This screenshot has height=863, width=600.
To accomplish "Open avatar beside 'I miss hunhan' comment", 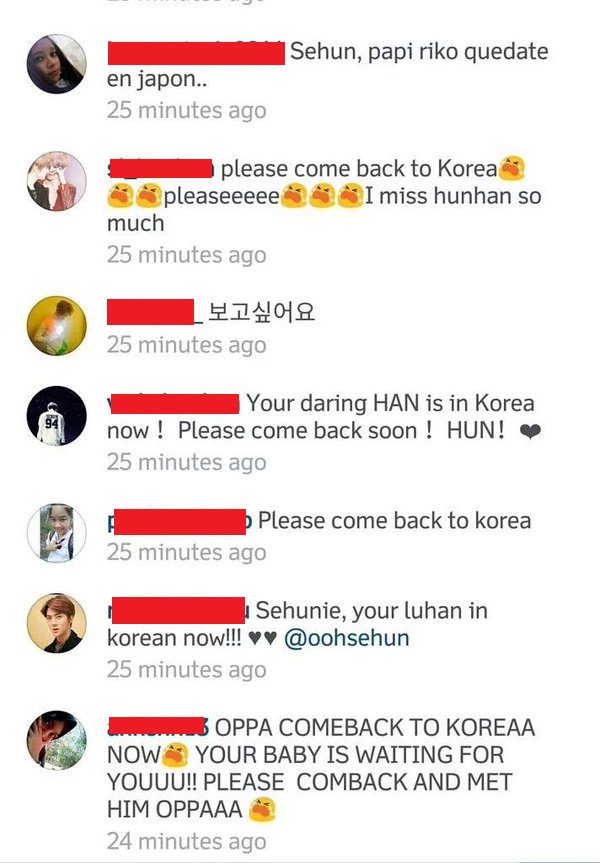I will tap(57, 181).
